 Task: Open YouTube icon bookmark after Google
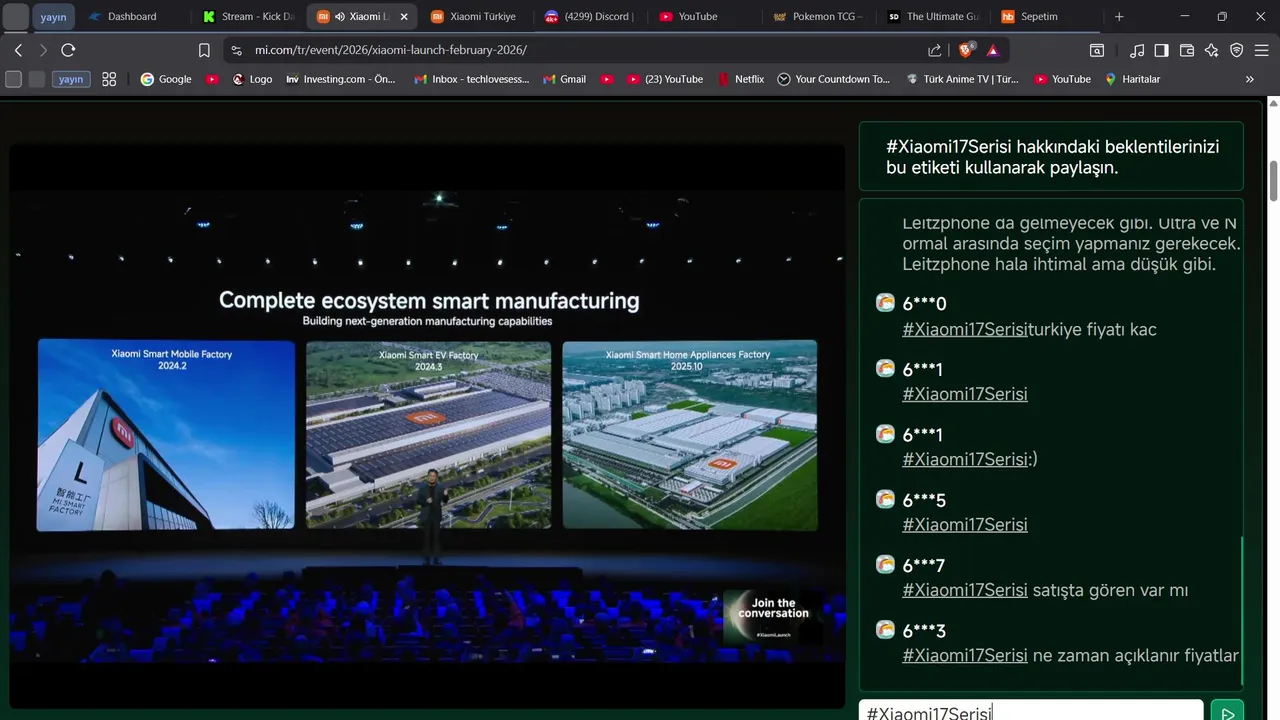tap(212, 79)
